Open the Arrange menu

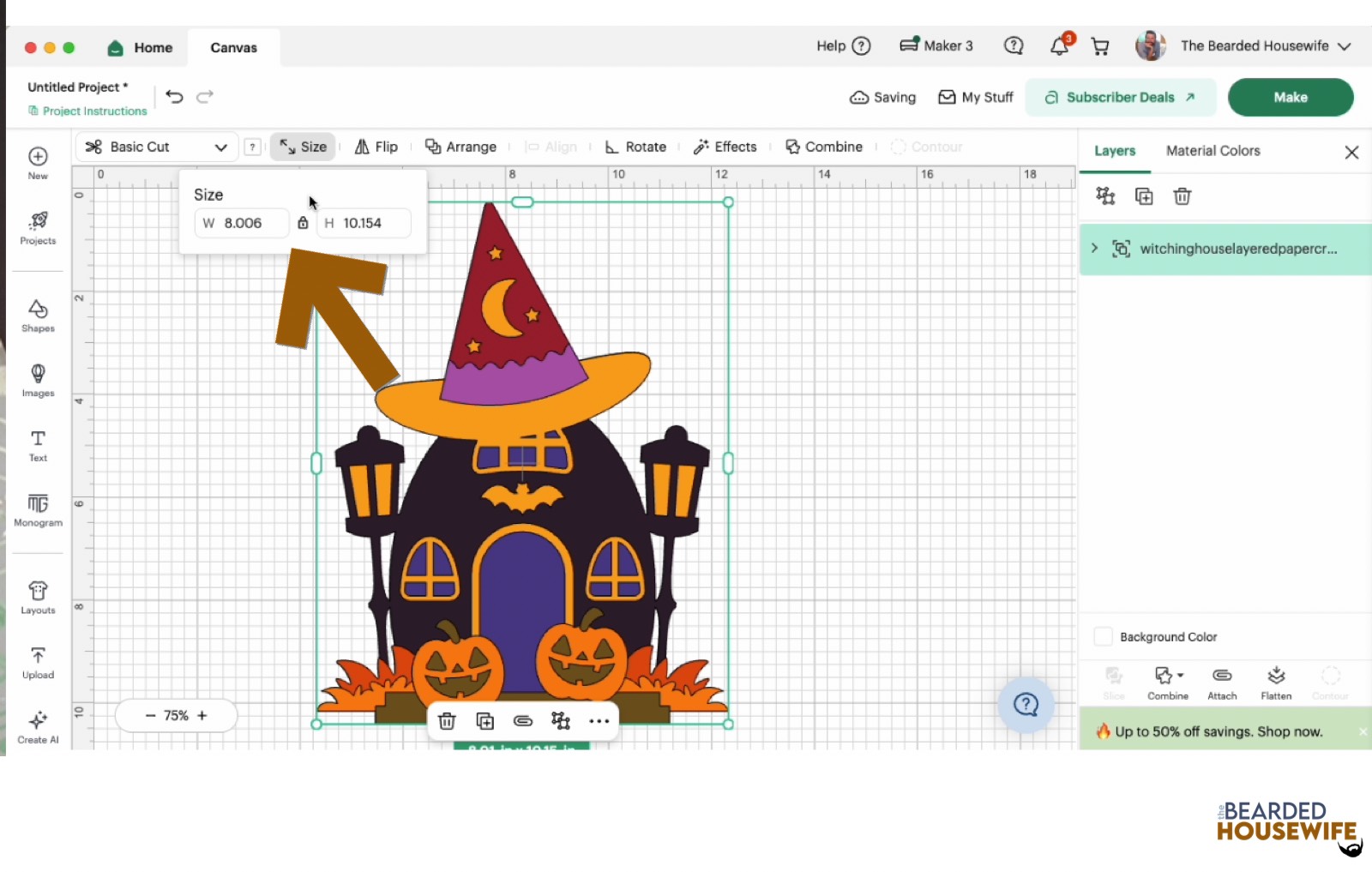[x=461, y=147]
